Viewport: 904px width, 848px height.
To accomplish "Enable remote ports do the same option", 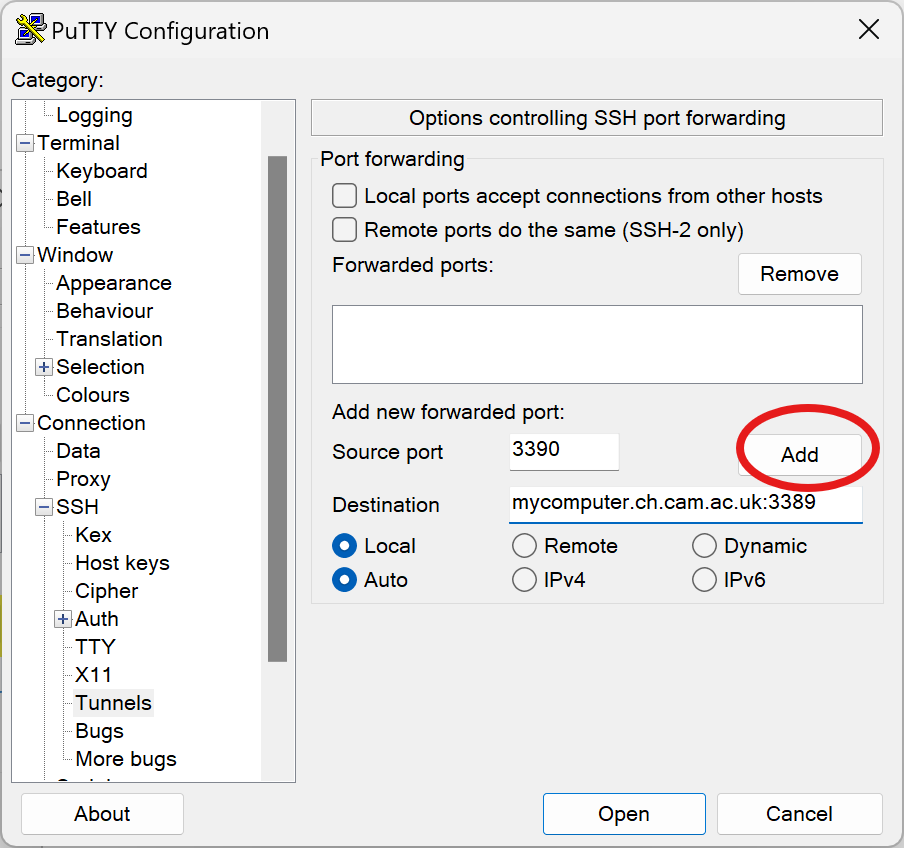I will (344, 229).
